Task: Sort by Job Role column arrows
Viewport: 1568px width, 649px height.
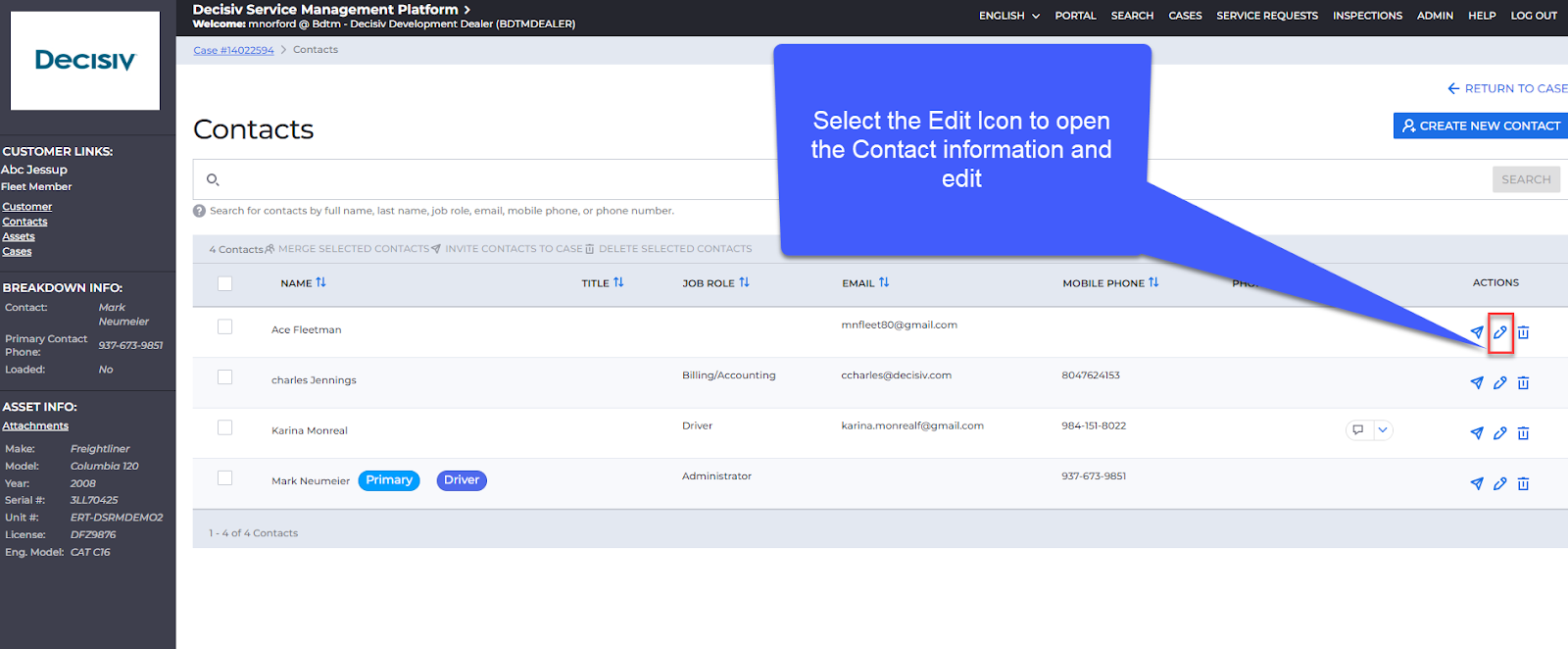Action: (x=744, y=282)
